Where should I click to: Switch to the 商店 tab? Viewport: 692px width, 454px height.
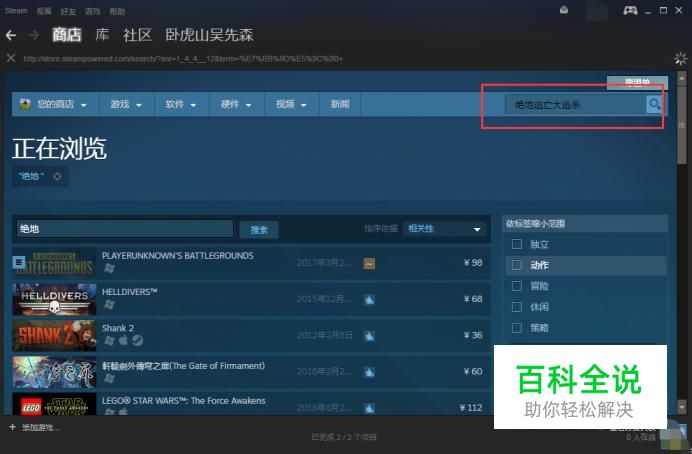click(x=67, y=35)
